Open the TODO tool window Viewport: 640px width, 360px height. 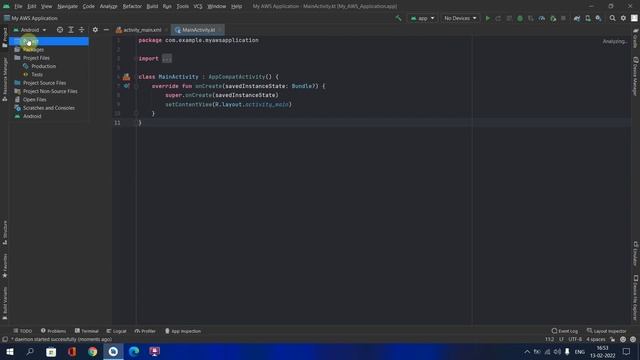(x=22, y=331)
